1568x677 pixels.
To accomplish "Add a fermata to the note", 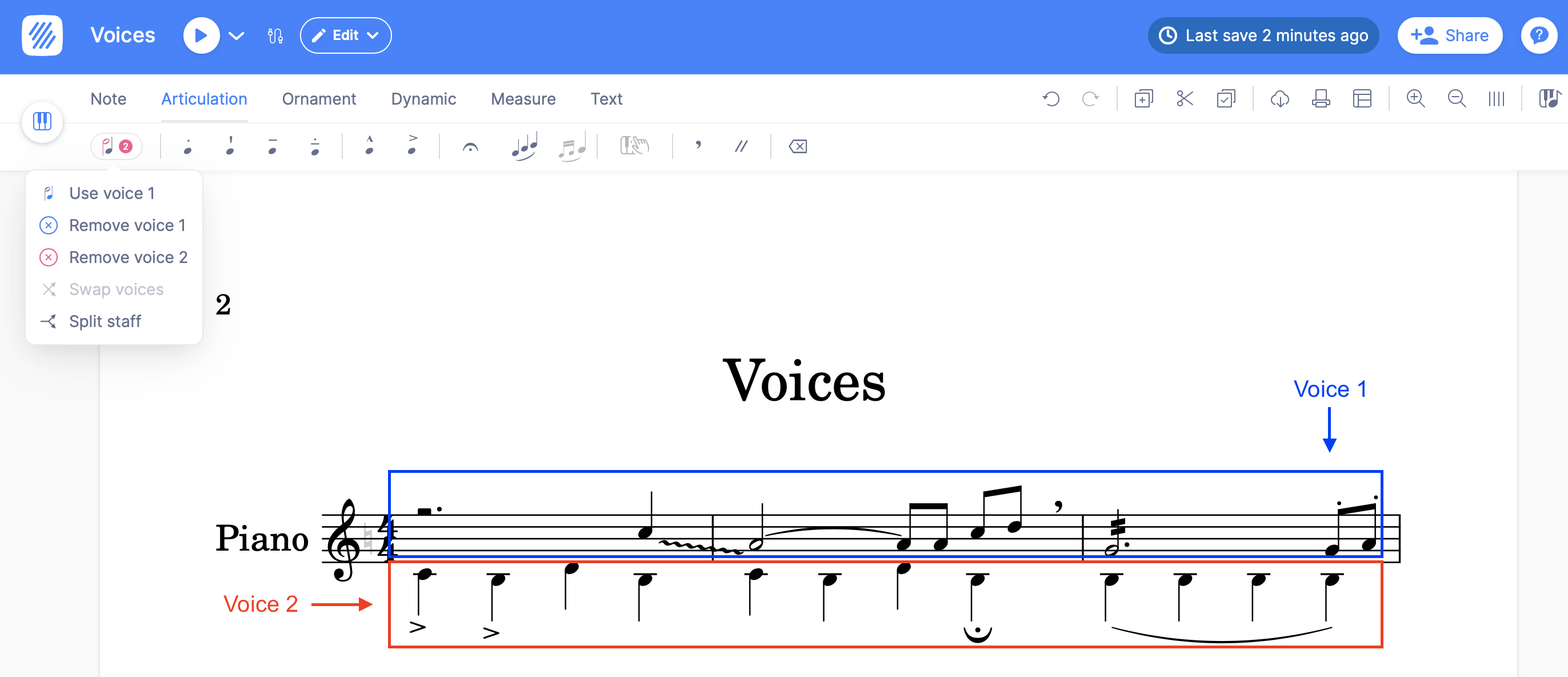I will coord(470,147).
